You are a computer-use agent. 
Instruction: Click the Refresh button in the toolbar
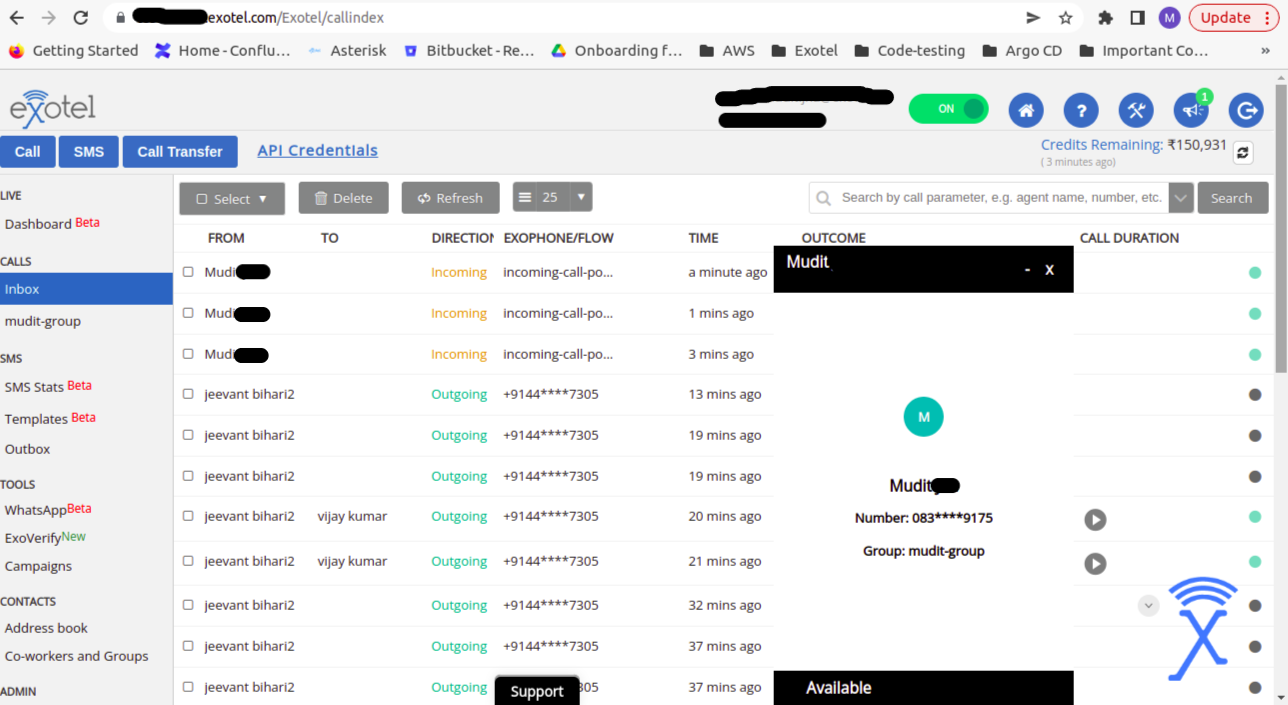pos(450,198)
